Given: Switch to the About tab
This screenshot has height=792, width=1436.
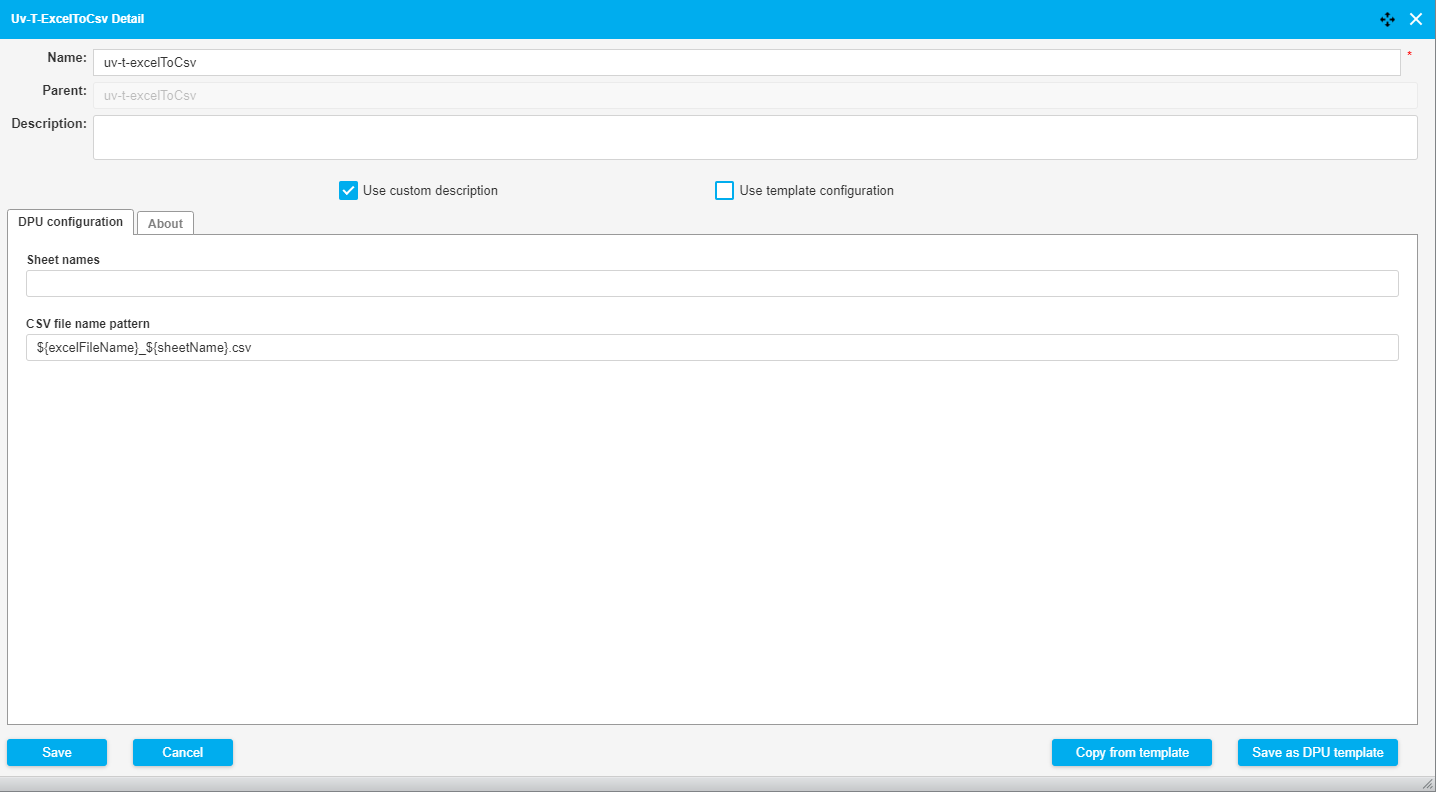Looking at the screenshot, I should pos(165,223).
